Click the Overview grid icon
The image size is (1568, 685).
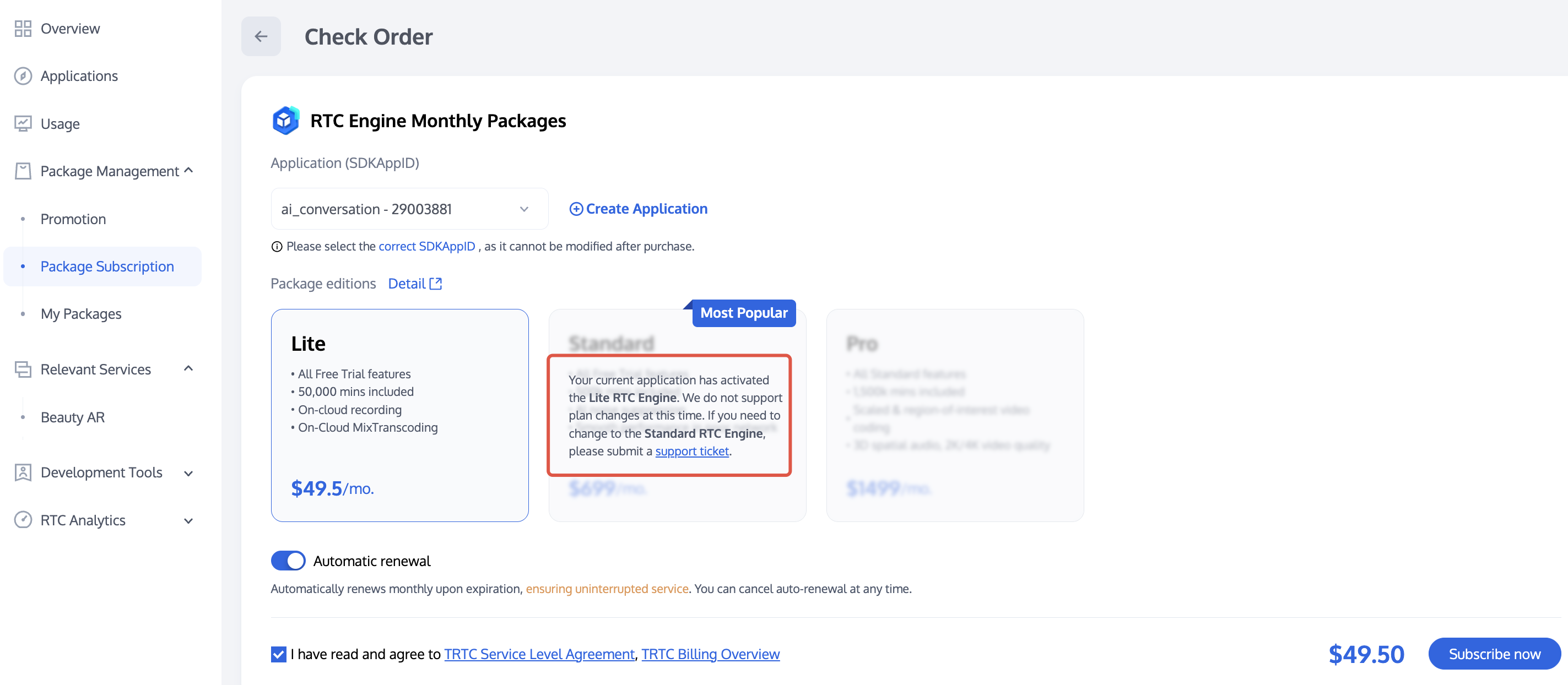point(23,29)
